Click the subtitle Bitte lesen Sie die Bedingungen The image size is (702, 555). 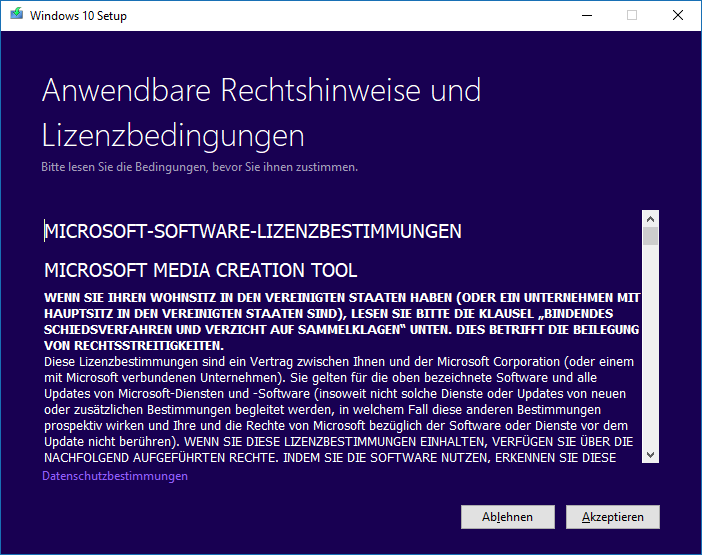[x=199, y=167]
